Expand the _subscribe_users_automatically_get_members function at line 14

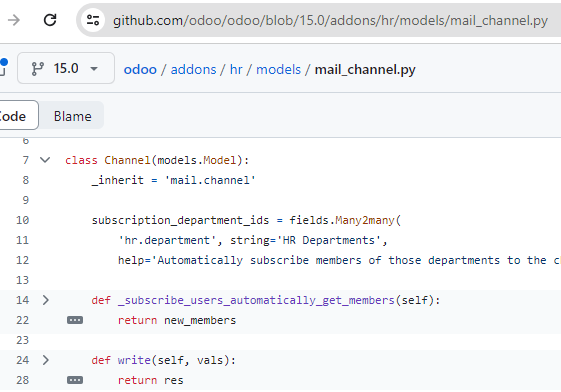(x=45, y=300)
